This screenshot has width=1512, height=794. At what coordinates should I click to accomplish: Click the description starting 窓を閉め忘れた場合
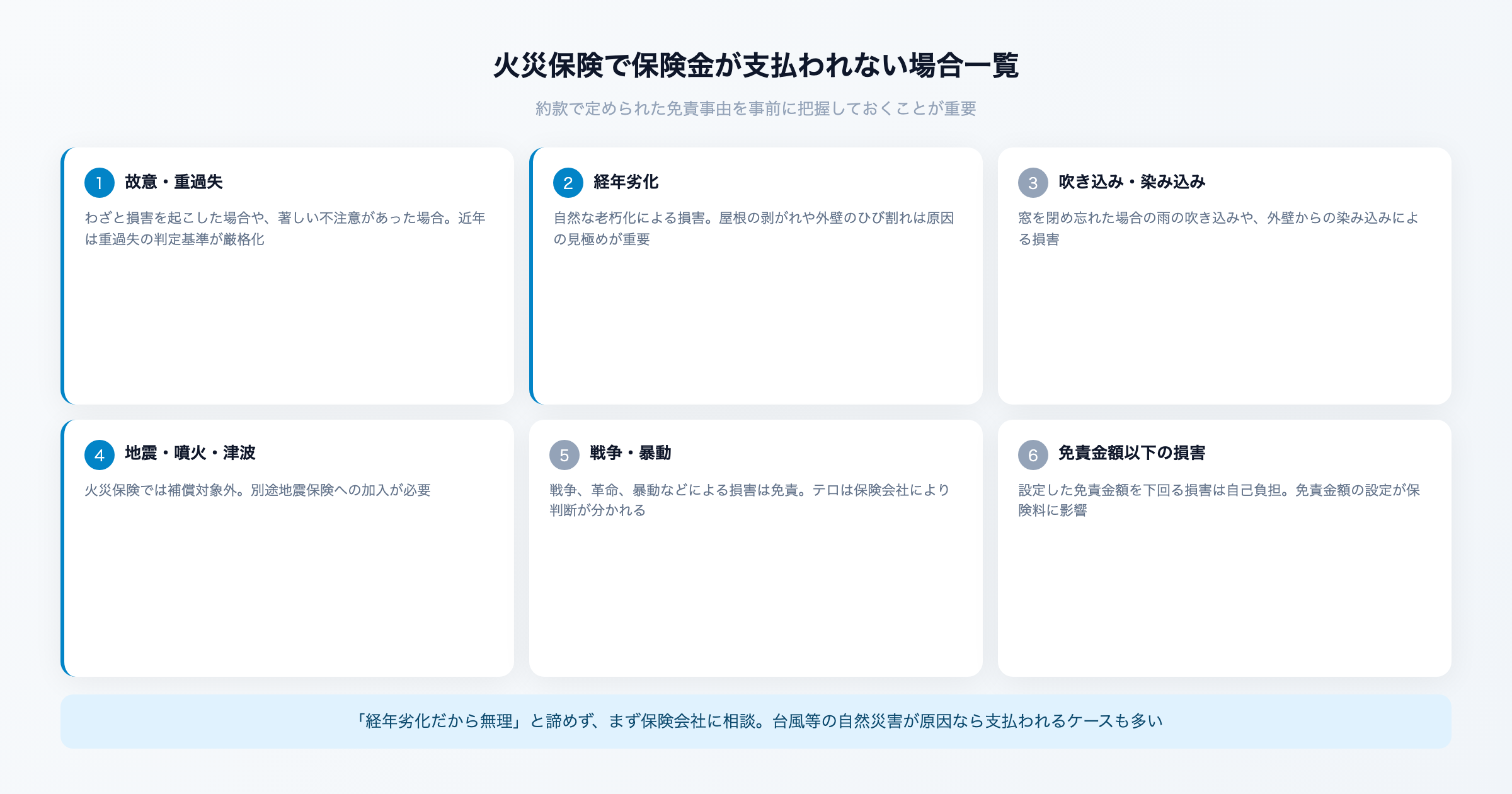[1219, 229]
